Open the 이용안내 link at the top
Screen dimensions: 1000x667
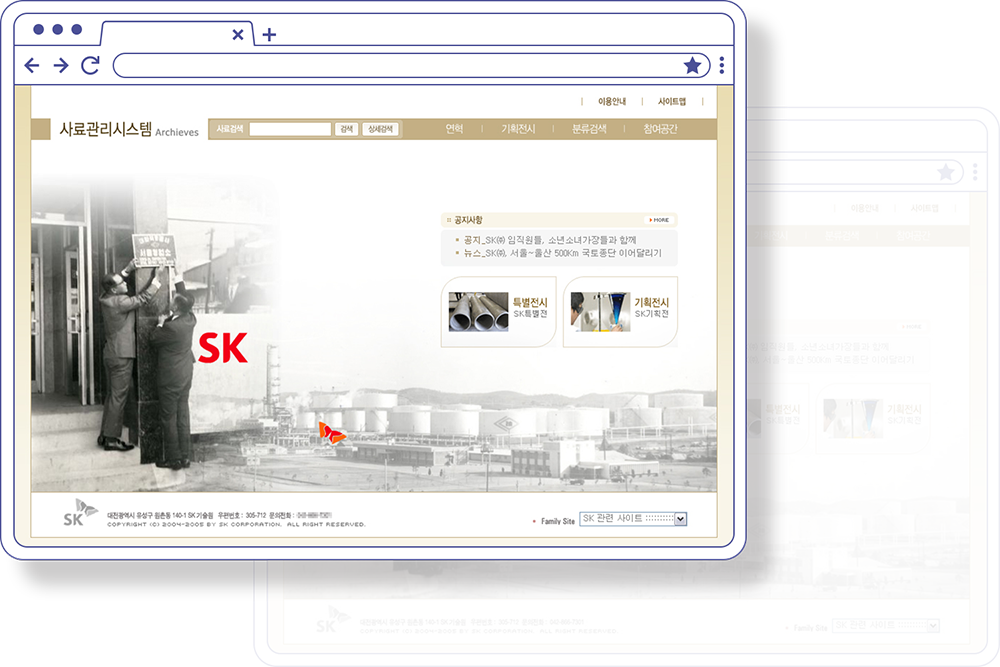613,101
